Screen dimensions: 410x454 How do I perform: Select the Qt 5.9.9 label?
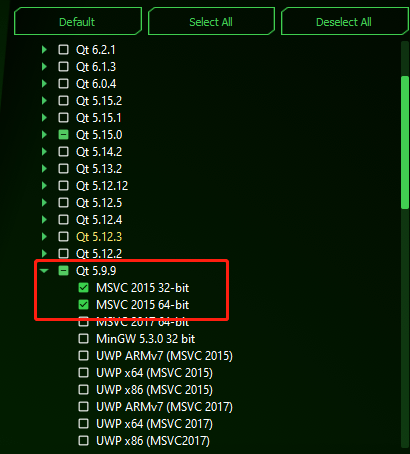(x=96, y=271)
